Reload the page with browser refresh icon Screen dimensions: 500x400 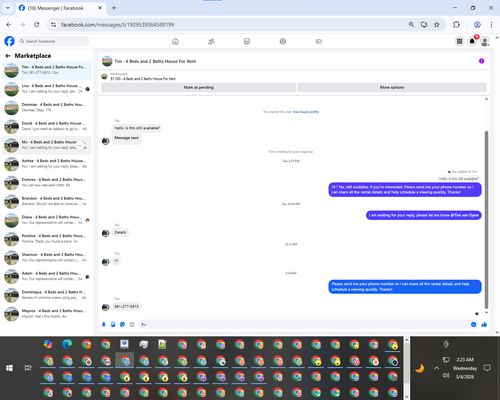click(x=37, y=25)
